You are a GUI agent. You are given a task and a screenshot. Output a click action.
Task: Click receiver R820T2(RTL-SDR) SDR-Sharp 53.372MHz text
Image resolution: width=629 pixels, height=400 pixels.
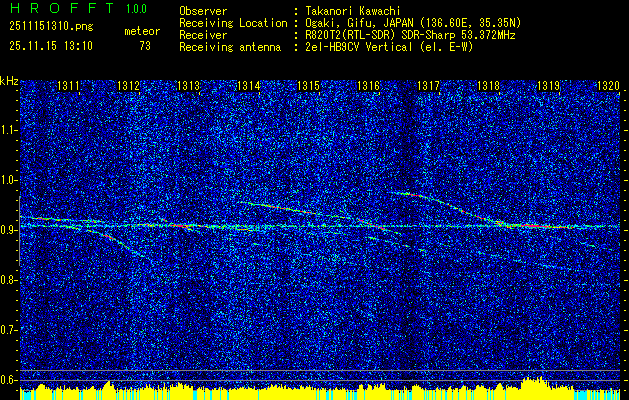click(x=410, y=35)
